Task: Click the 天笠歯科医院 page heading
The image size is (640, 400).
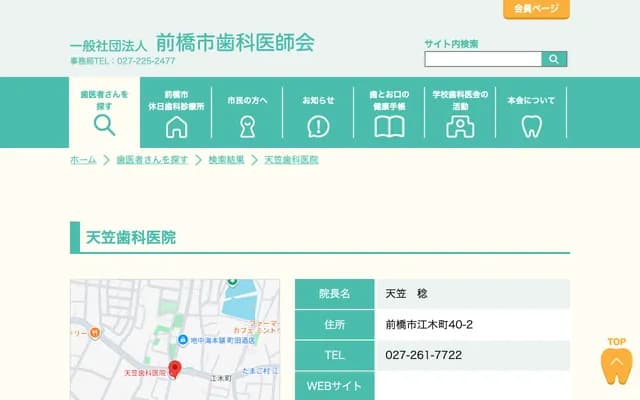Action: pos(131,238)
